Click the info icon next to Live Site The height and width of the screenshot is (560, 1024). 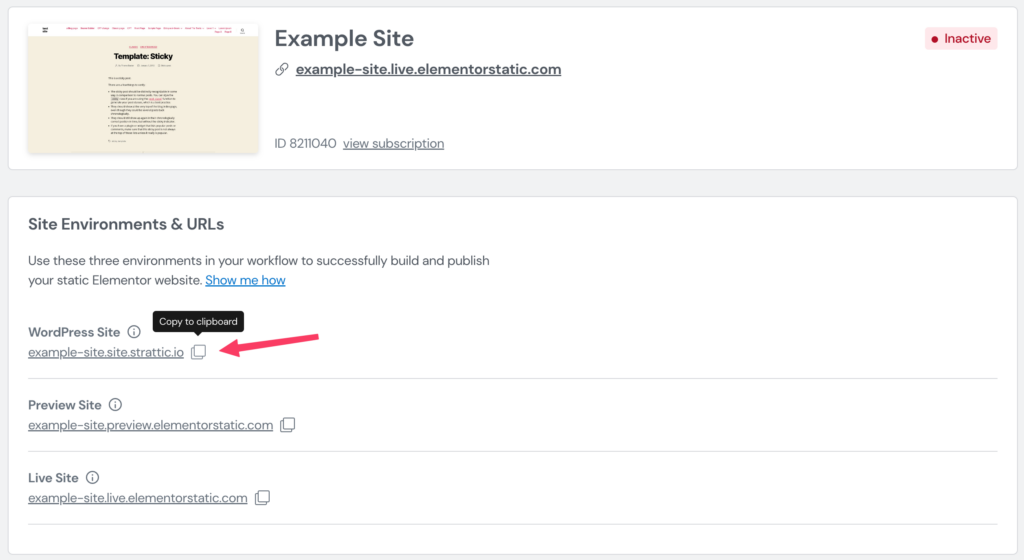pyautogui.click(x=93, y=477)
